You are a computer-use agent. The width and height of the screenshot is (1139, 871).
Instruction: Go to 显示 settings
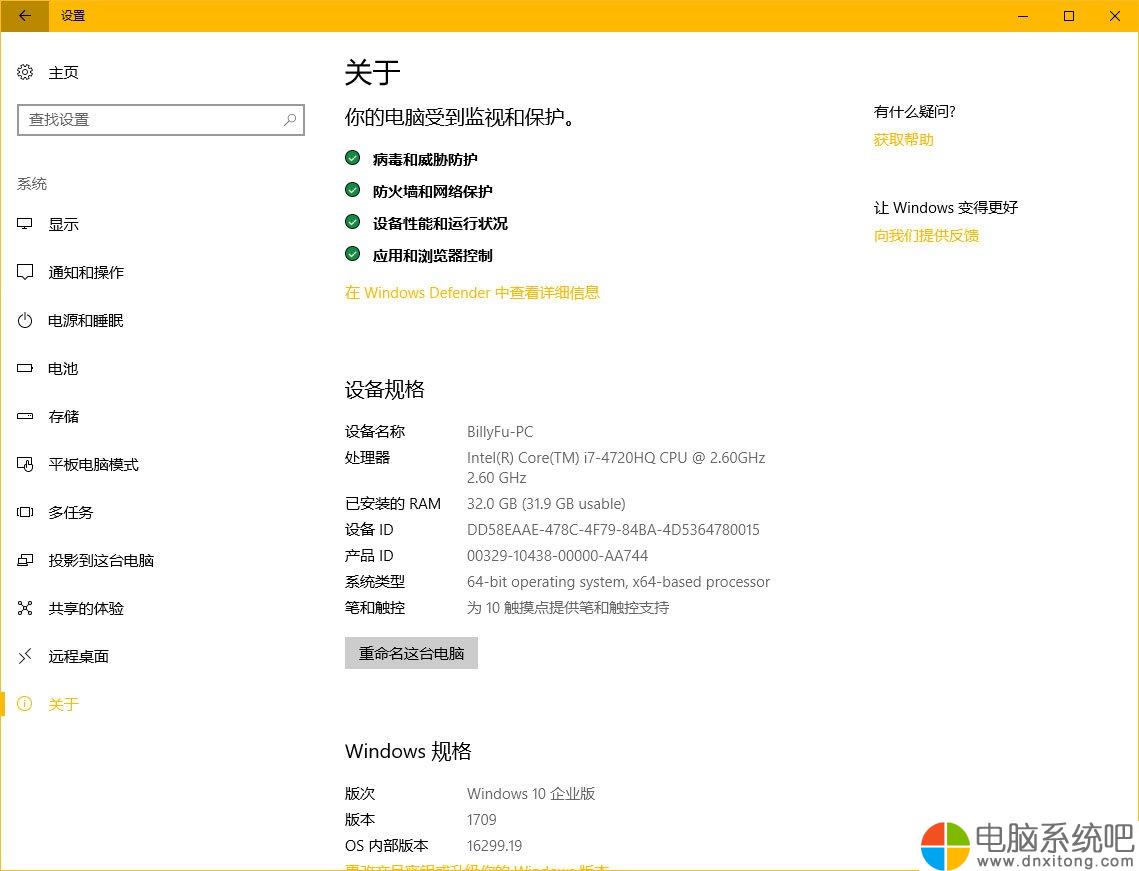pyautogui.click(x=63, y=224)
